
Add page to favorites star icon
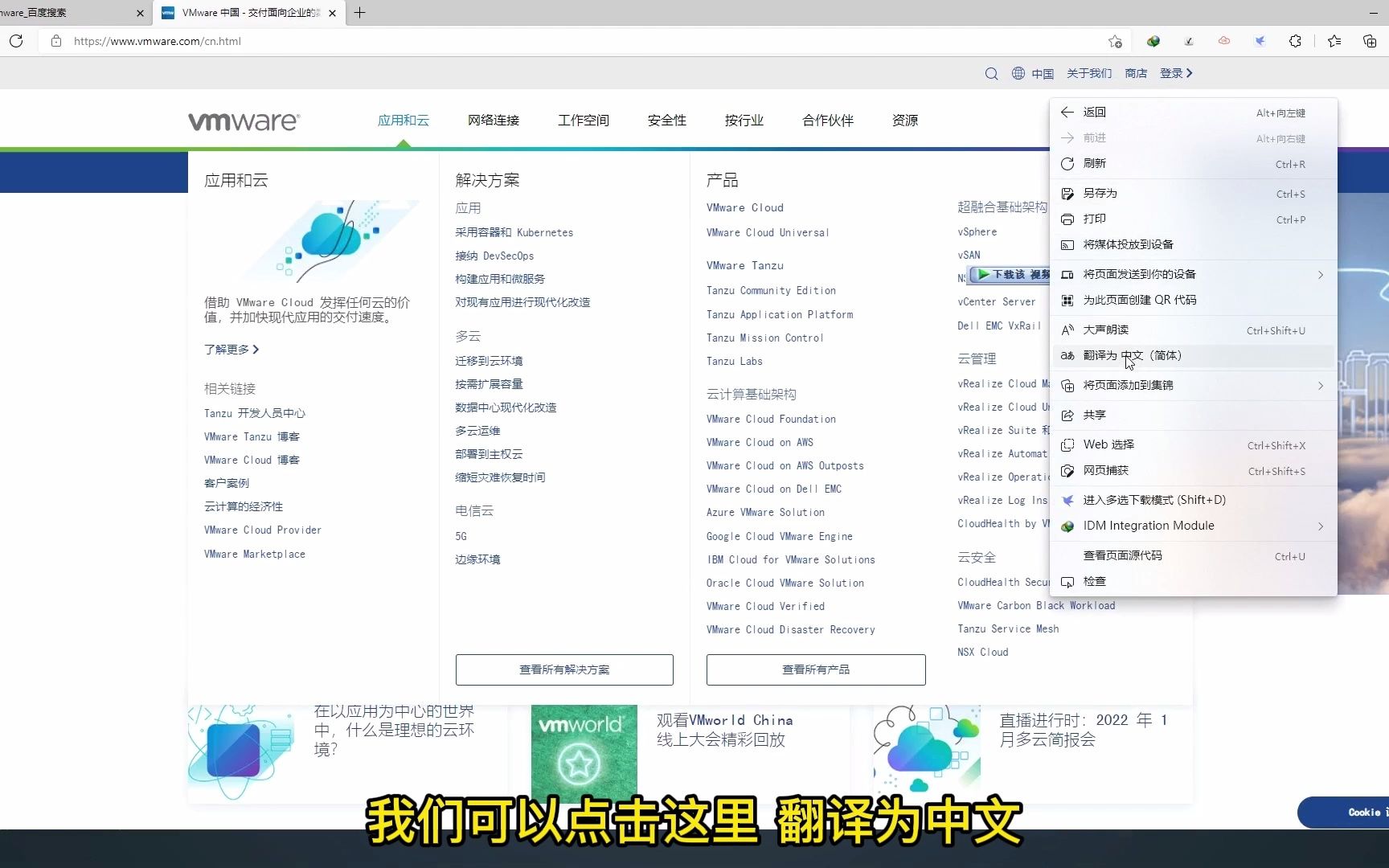pos(1115,41)
